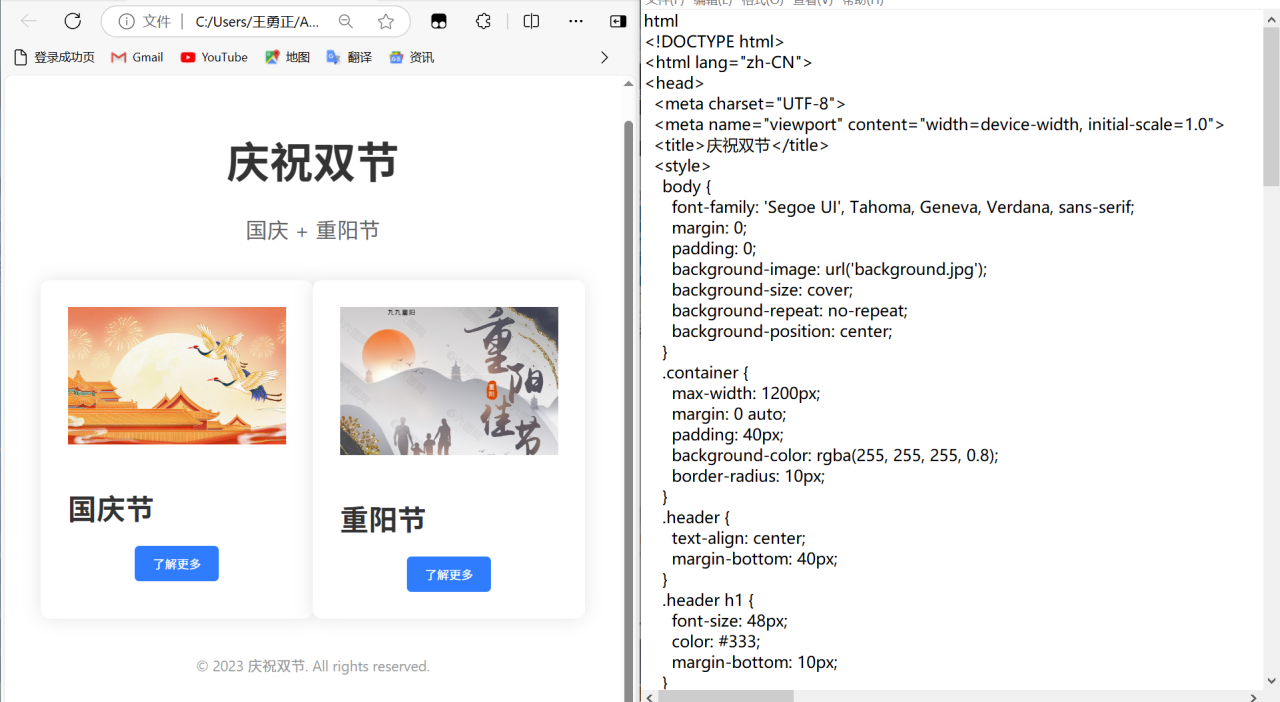The width and height of the screenshot is (1280, 702).
Task: Click the color: #333 line
Action: pos(716,641)
